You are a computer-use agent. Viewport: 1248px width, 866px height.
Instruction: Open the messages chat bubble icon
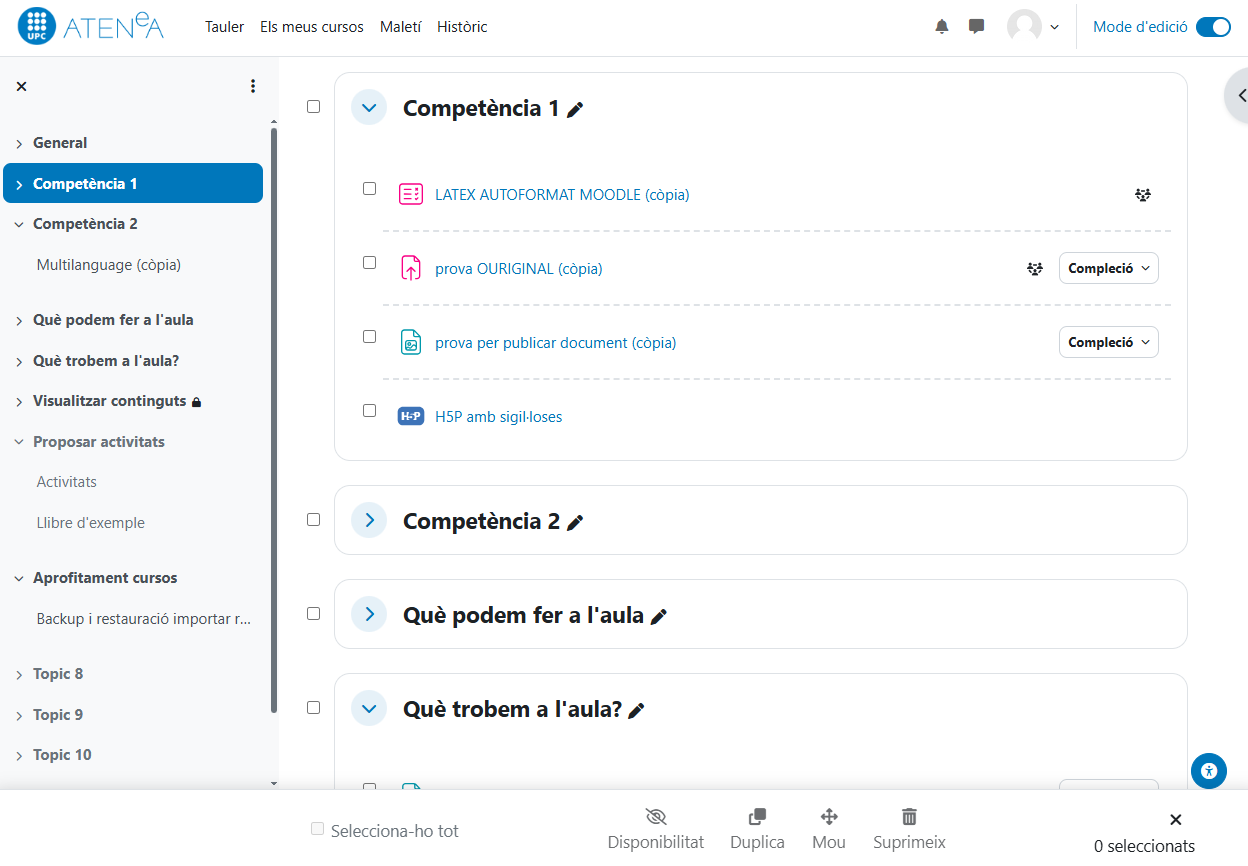click(977, 27)
